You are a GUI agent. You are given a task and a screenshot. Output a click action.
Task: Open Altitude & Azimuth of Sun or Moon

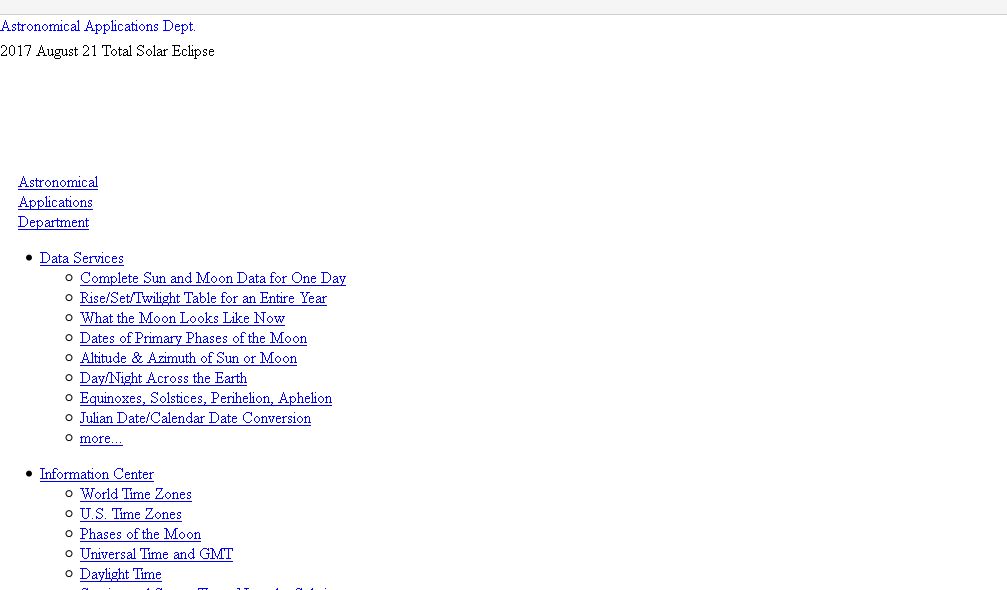coord(188,358)
